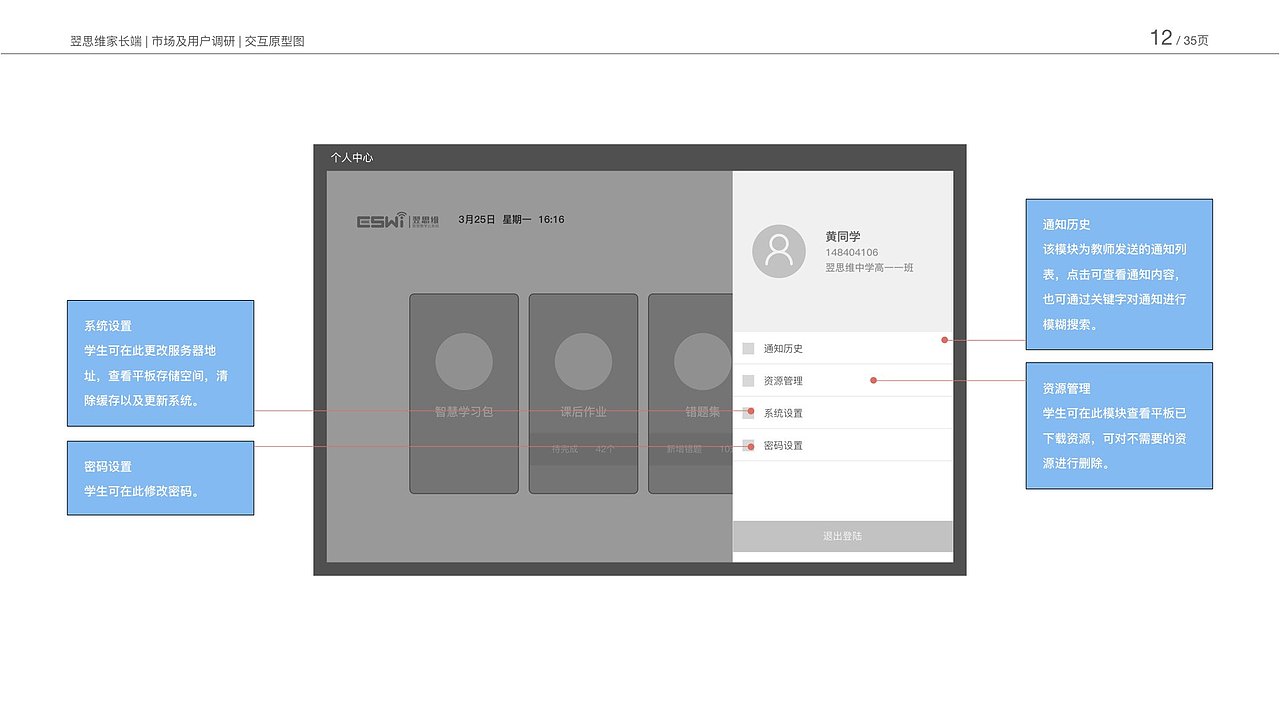
Task: Click the 通知历史 annotation box
Action: (1119, 274)
